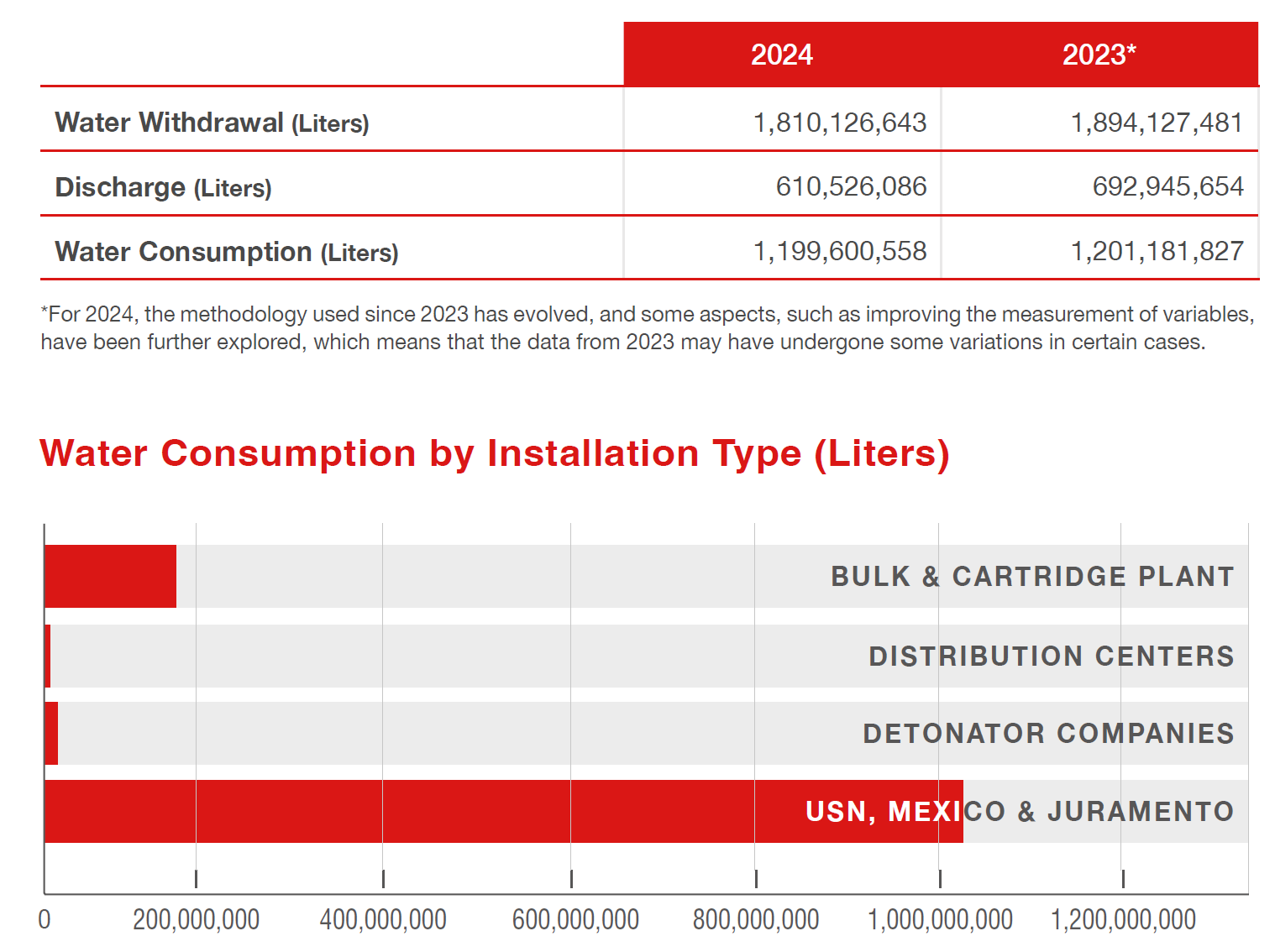Click the BULK & CARTRIDGE PLANT label
Screen dimensions: 1275x952
(x=1032, y=577)
